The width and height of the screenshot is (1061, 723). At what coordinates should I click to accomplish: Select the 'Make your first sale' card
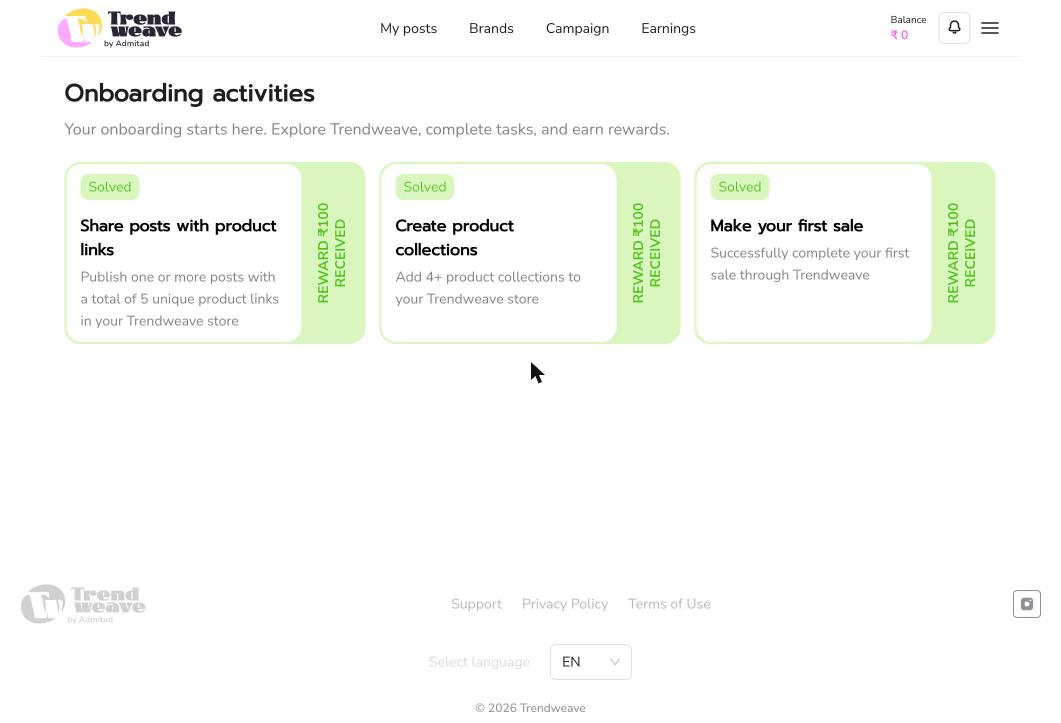pos(844,253)
